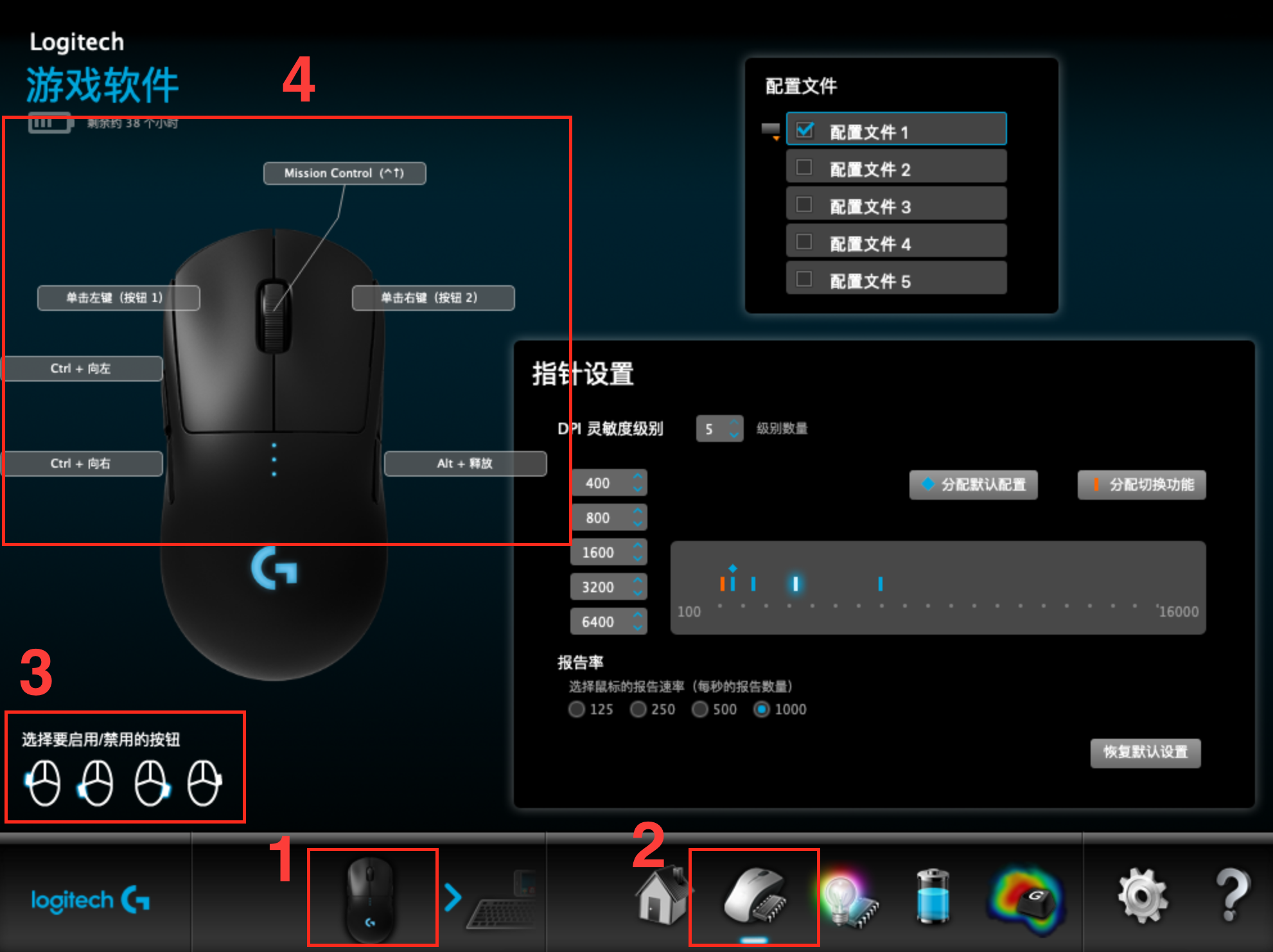The width and height of the screenshot is (1273, 952).
Task: Open onboard memory mouse settings icon
Action: (755, 896)
